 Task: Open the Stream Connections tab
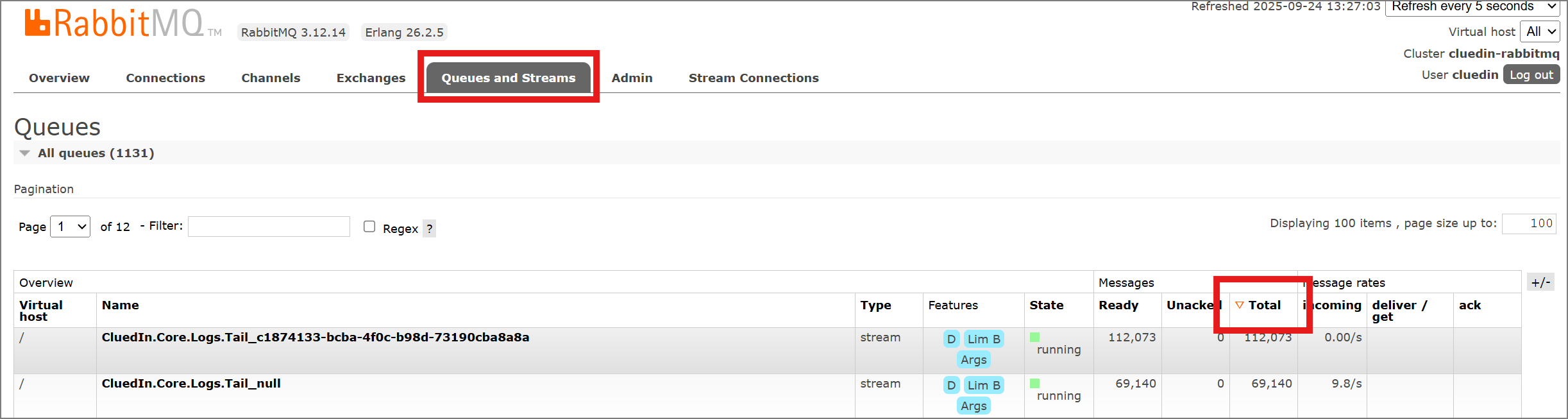(x=753, y=78)
